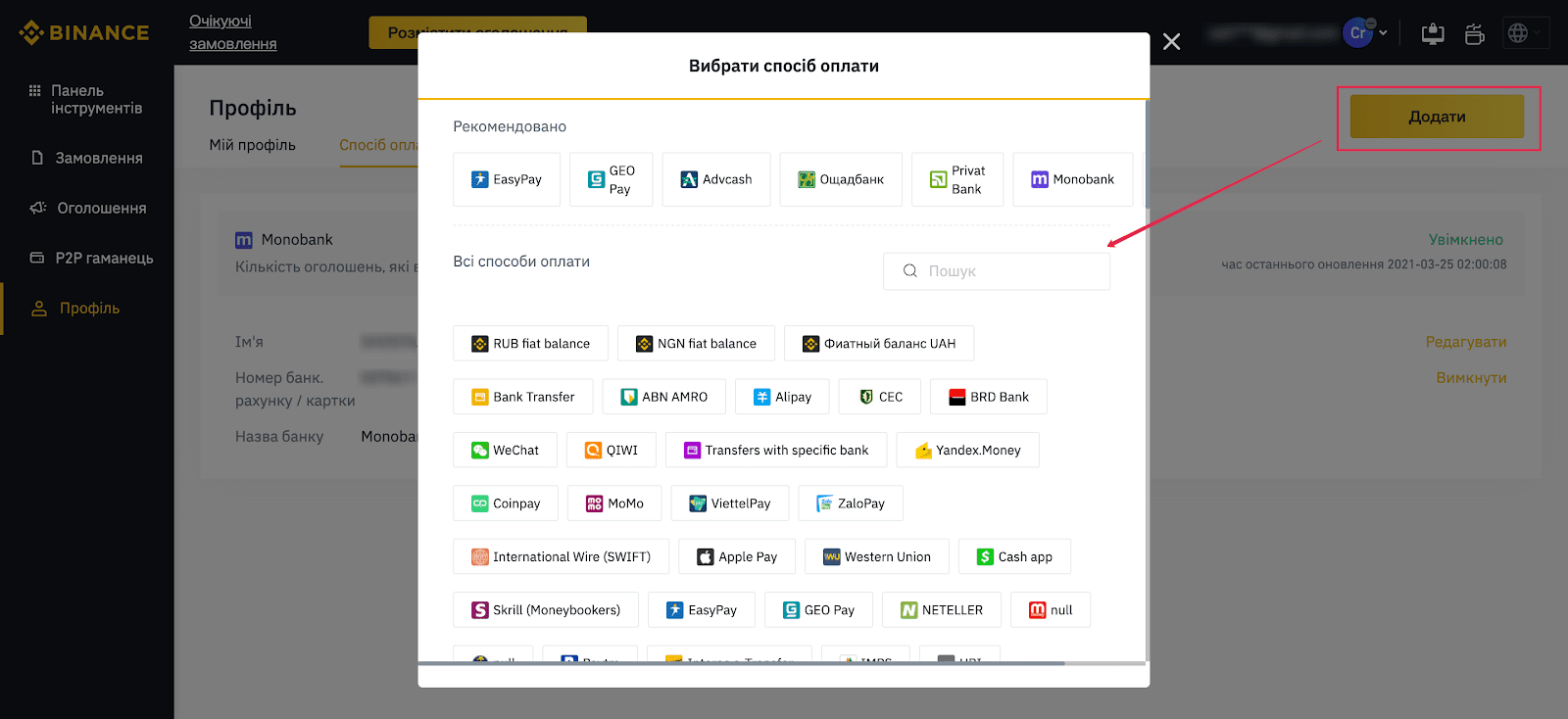Image resolution: width=1568 pixels, height=719 pixels.
Task: Select NETELLER payment method
Action: click(942, 610)
